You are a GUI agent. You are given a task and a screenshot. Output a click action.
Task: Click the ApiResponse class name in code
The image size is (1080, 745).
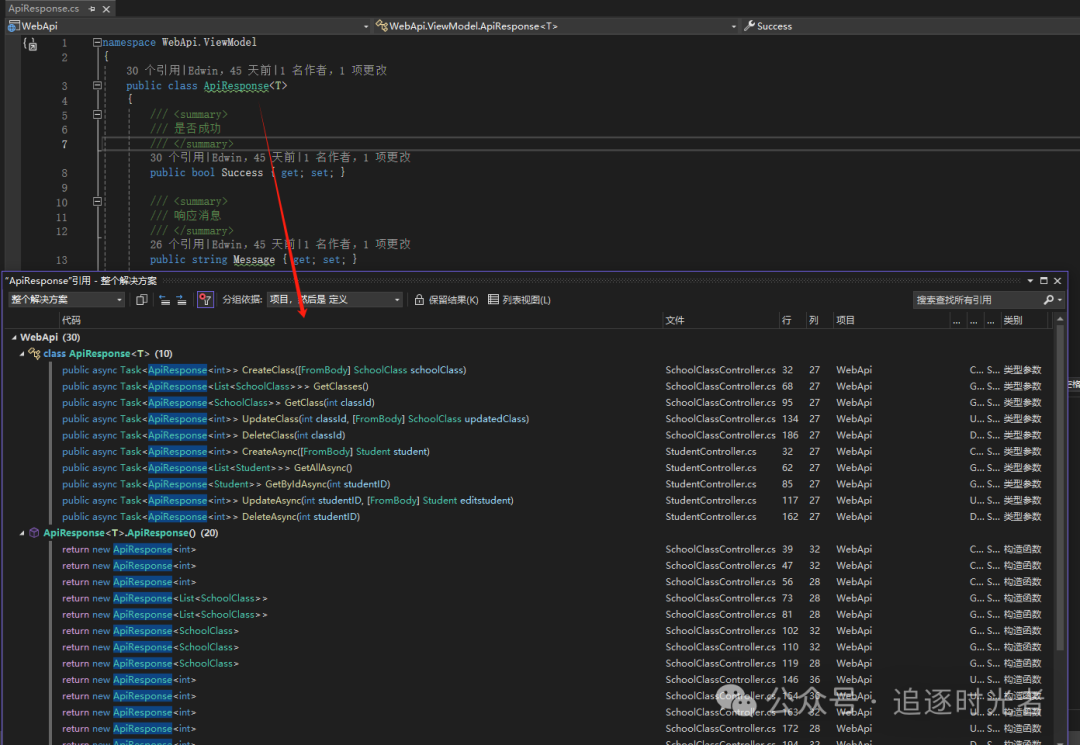click(x=236, y=85)
